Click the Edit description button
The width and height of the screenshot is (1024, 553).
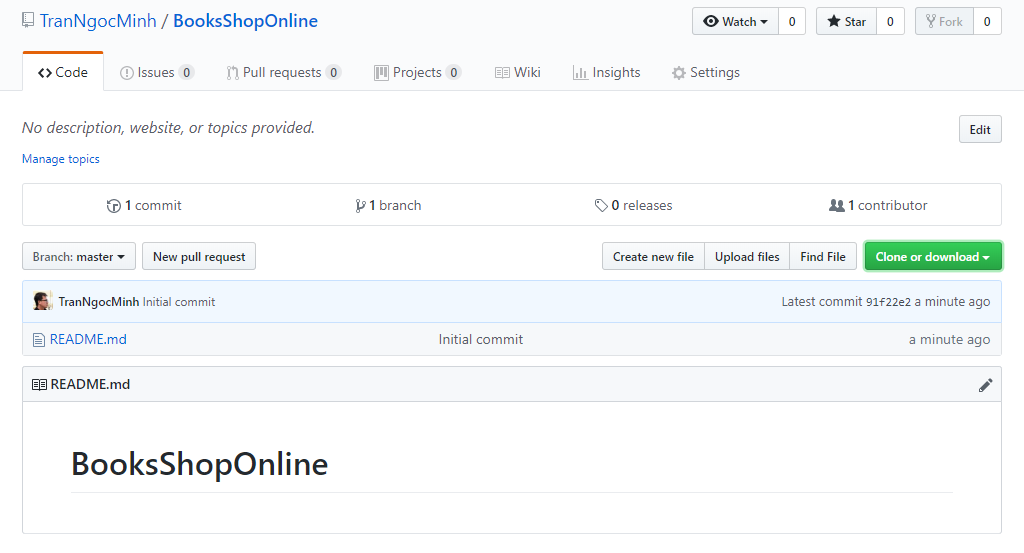(x=980, y=129)
